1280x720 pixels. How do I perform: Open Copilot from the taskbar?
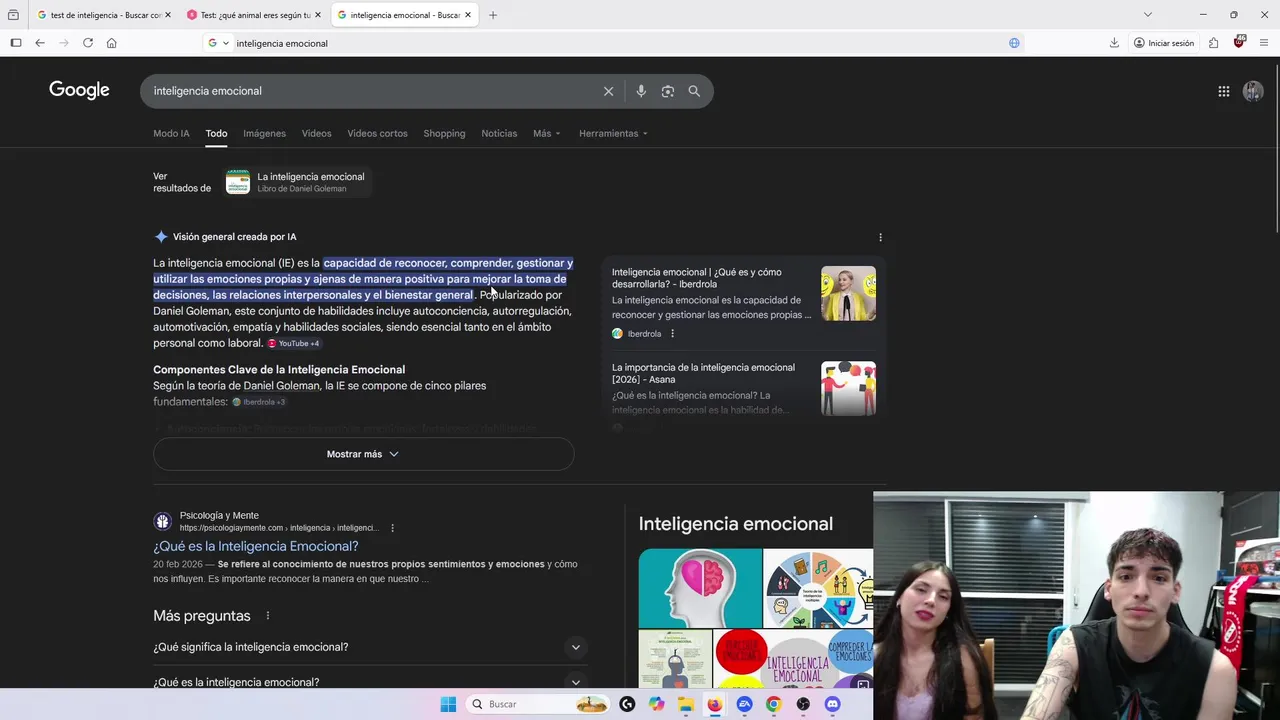[x=656, y=704]
